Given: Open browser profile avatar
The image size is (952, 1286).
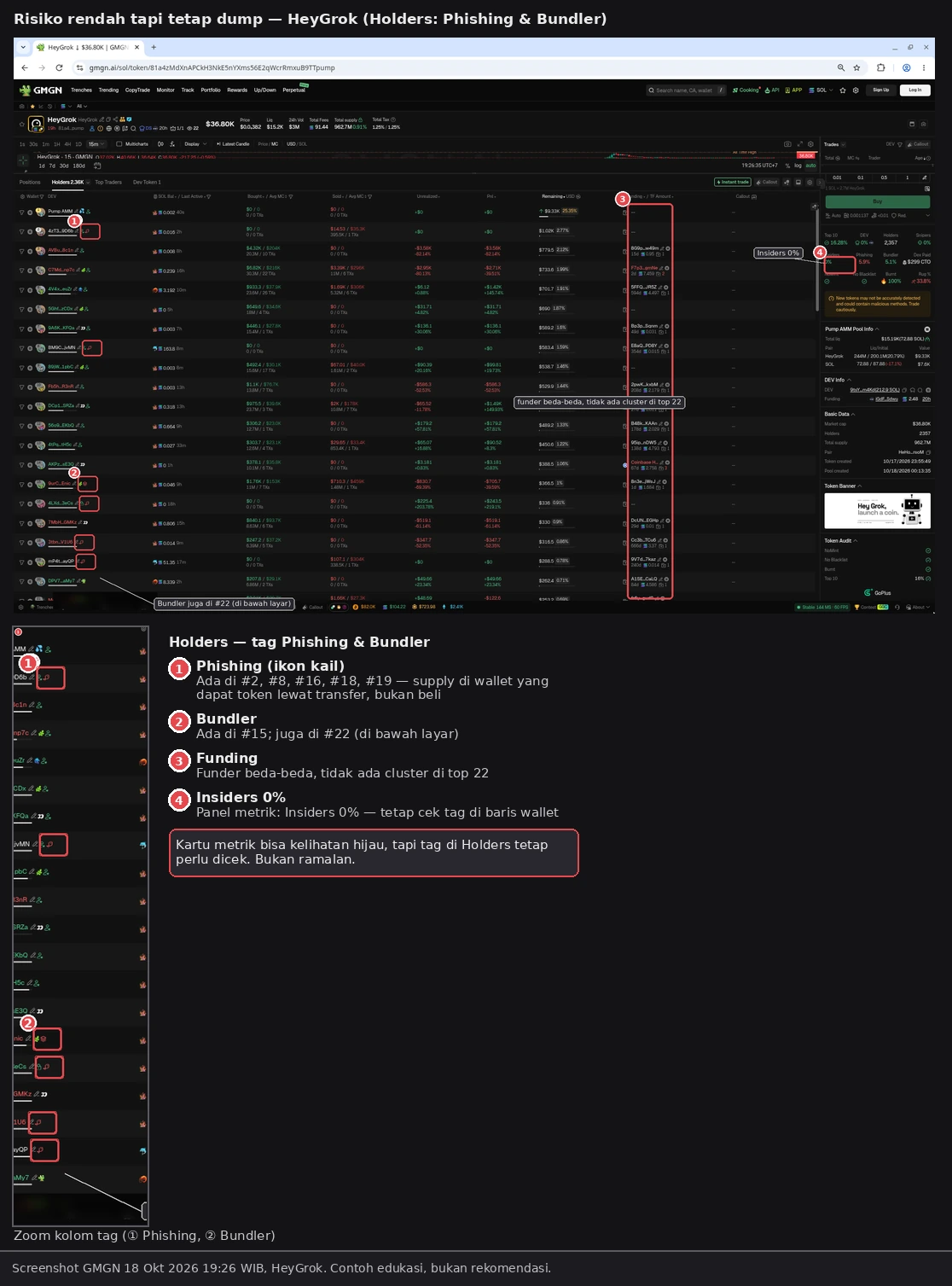Looking at the screenshot, I should (906, 67).
